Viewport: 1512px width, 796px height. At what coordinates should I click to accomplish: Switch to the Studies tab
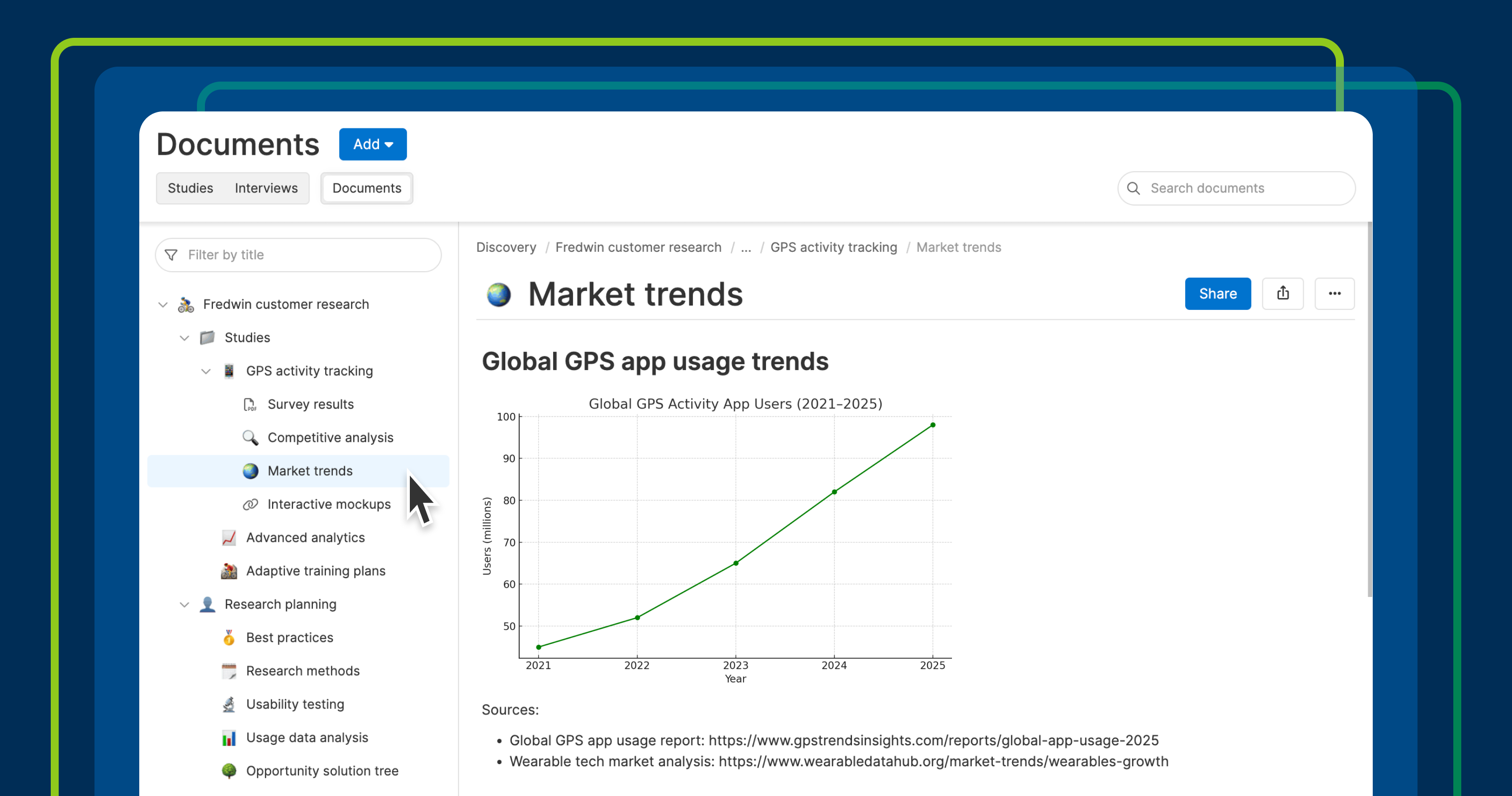tap(190, 189)
